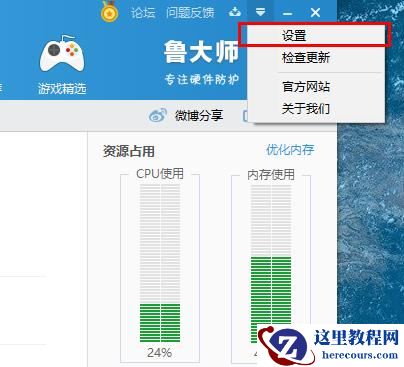Open 问题反馈 feedback link

pyautogui.click(x=190, y=13)
